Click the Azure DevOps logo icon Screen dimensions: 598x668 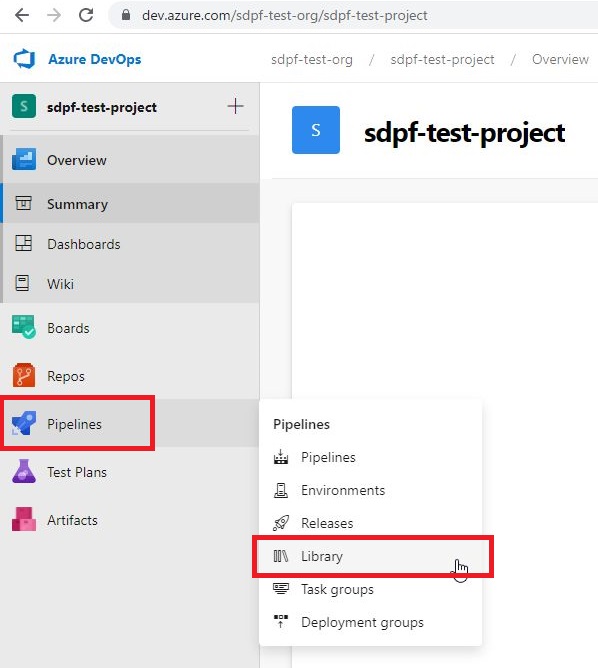24,59
